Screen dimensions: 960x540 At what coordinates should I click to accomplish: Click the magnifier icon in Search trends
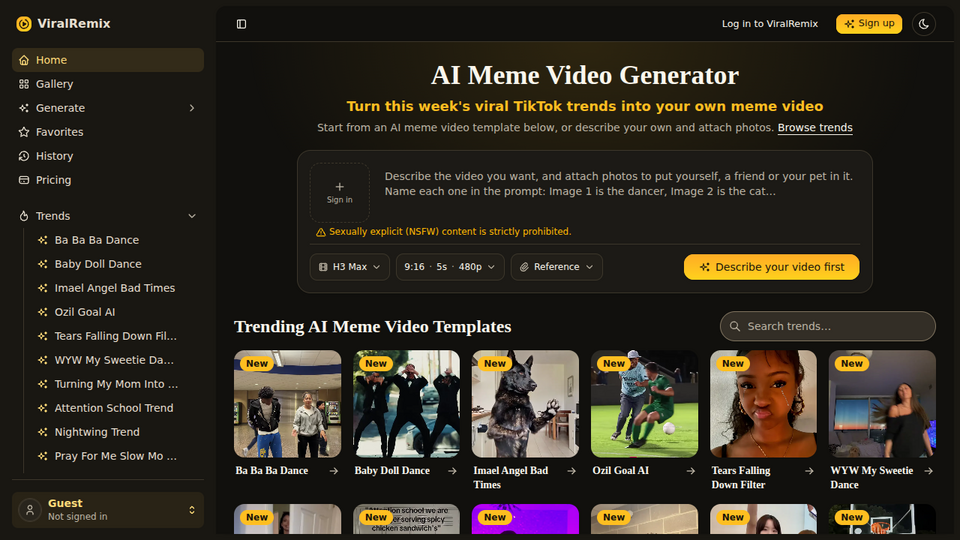tap(735, 326)
